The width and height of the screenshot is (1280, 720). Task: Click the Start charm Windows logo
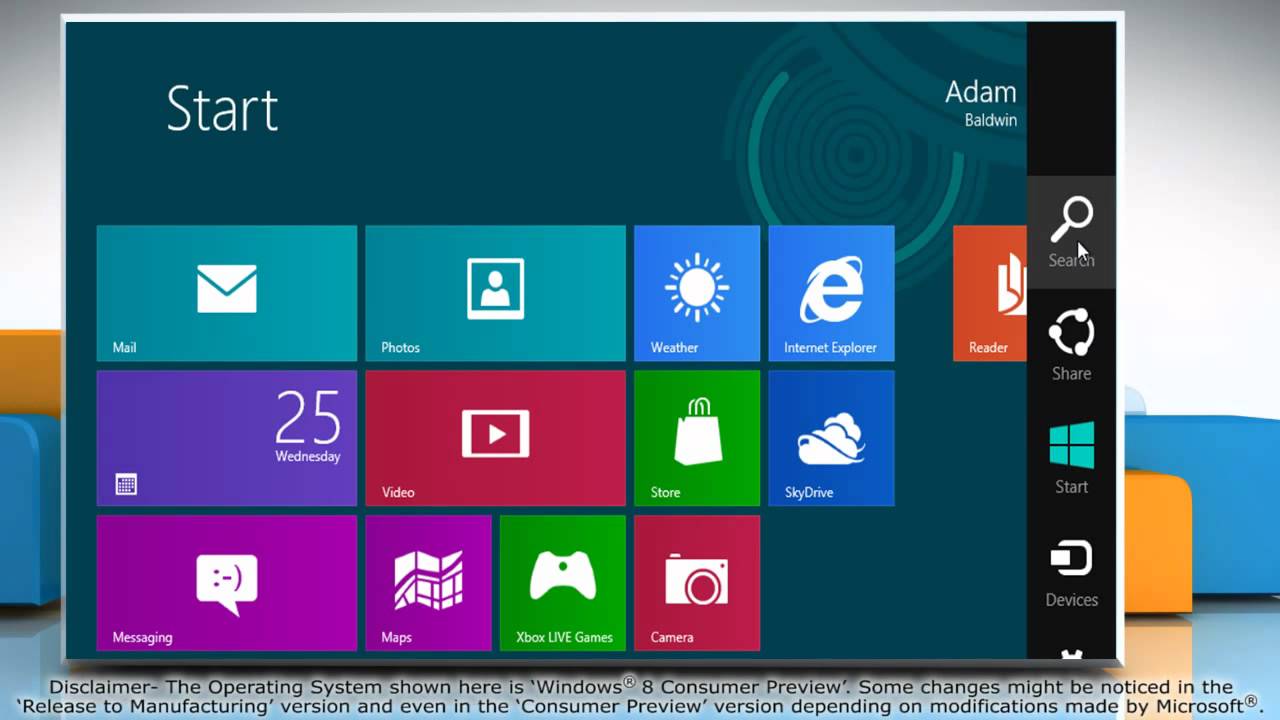(x=1071, y=445)
